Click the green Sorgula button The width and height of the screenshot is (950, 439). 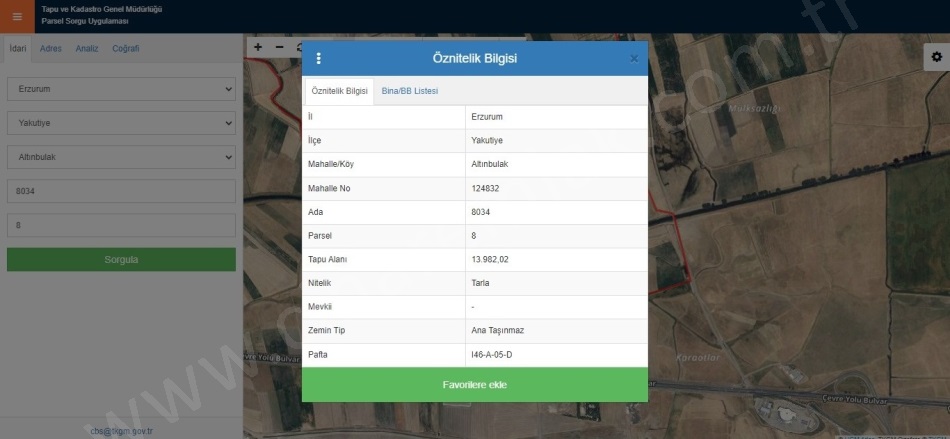[121, 260]
